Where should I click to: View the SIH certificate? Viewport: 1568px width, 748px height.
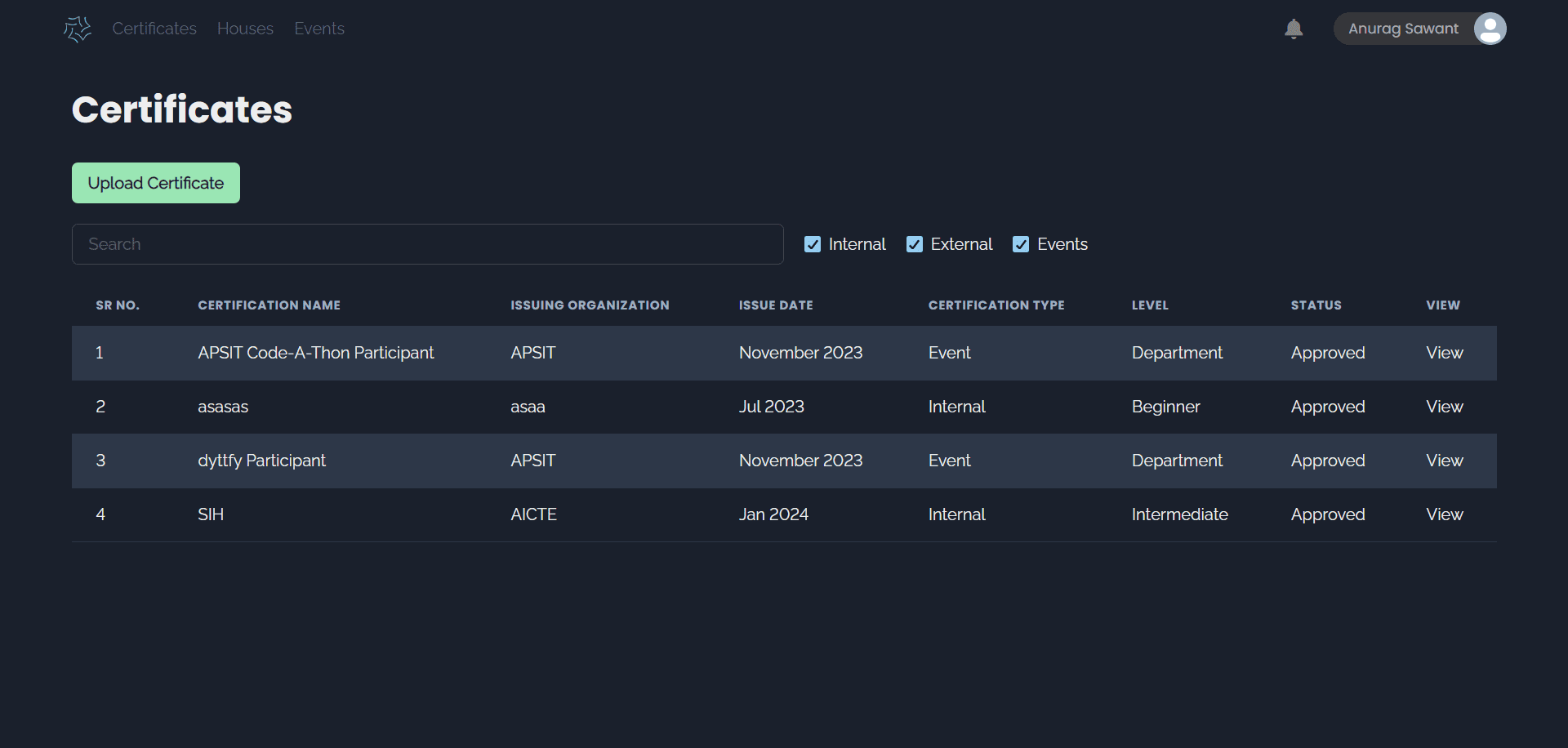click(1443, 514)
